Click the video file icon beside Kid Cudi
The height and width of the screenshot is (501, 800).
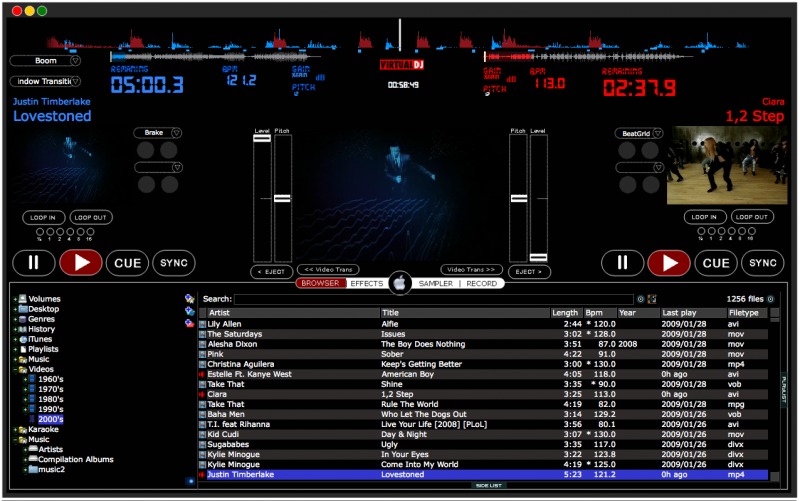click(203, 435)
